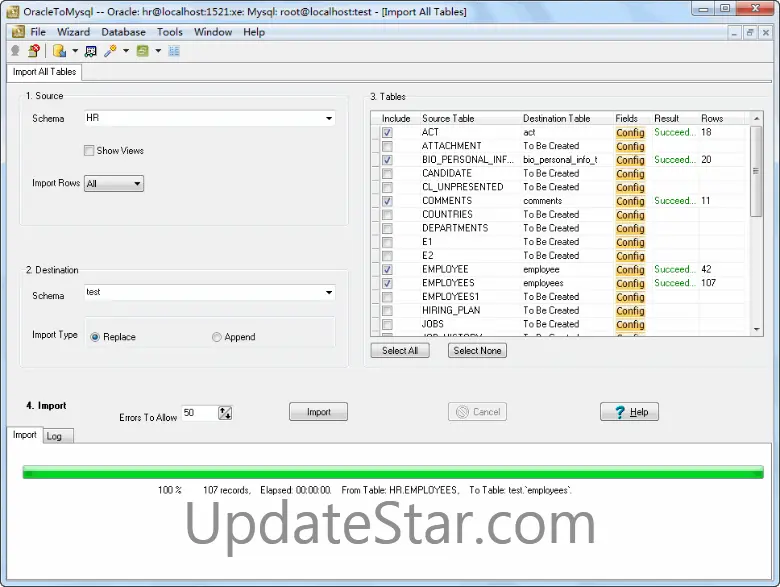
Task: Click the yellow database import toolbar icon
Action: (x=60, y=51)
